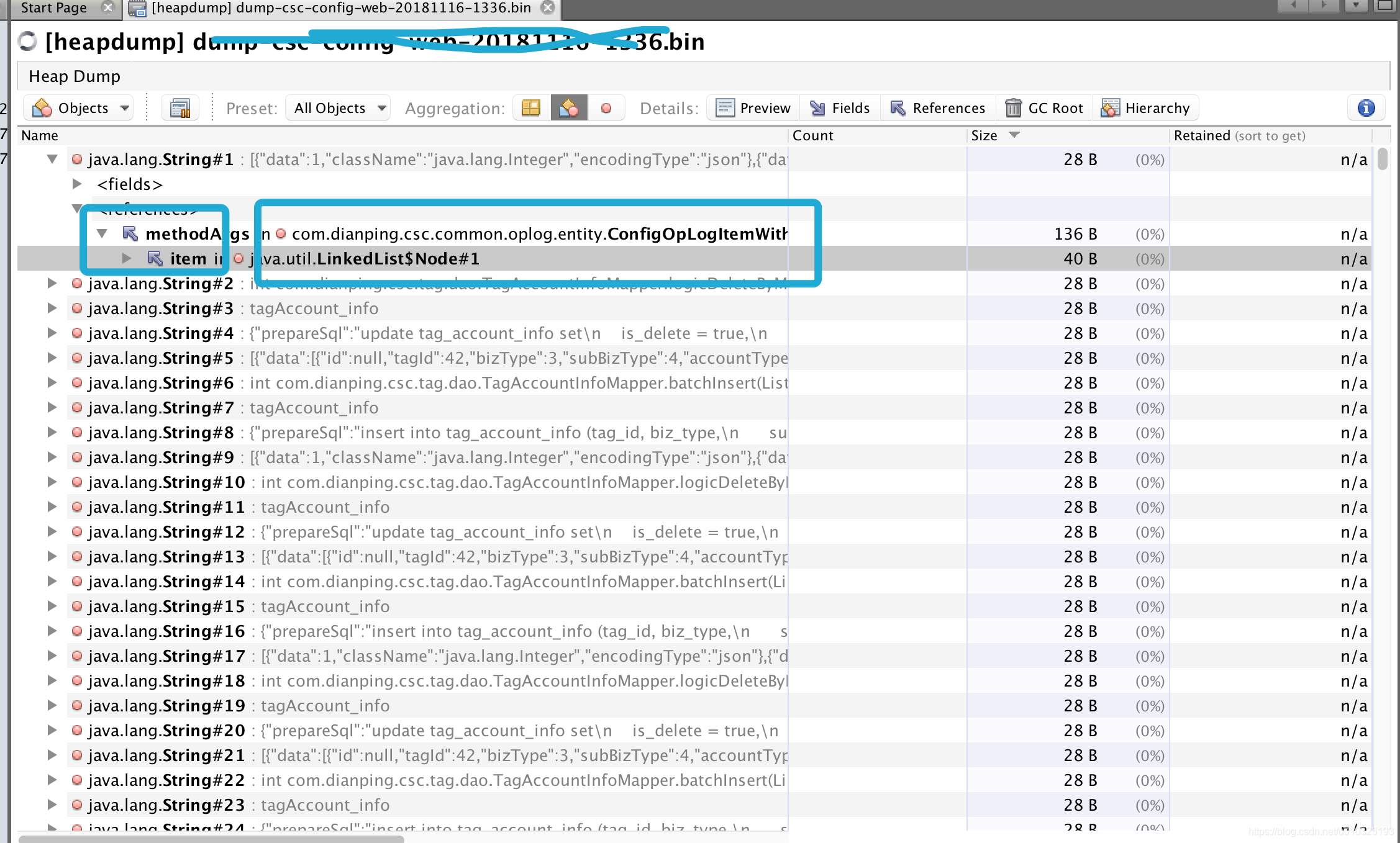
Task: Switch to the Start Page tab
Action: [x=54, y=8]
